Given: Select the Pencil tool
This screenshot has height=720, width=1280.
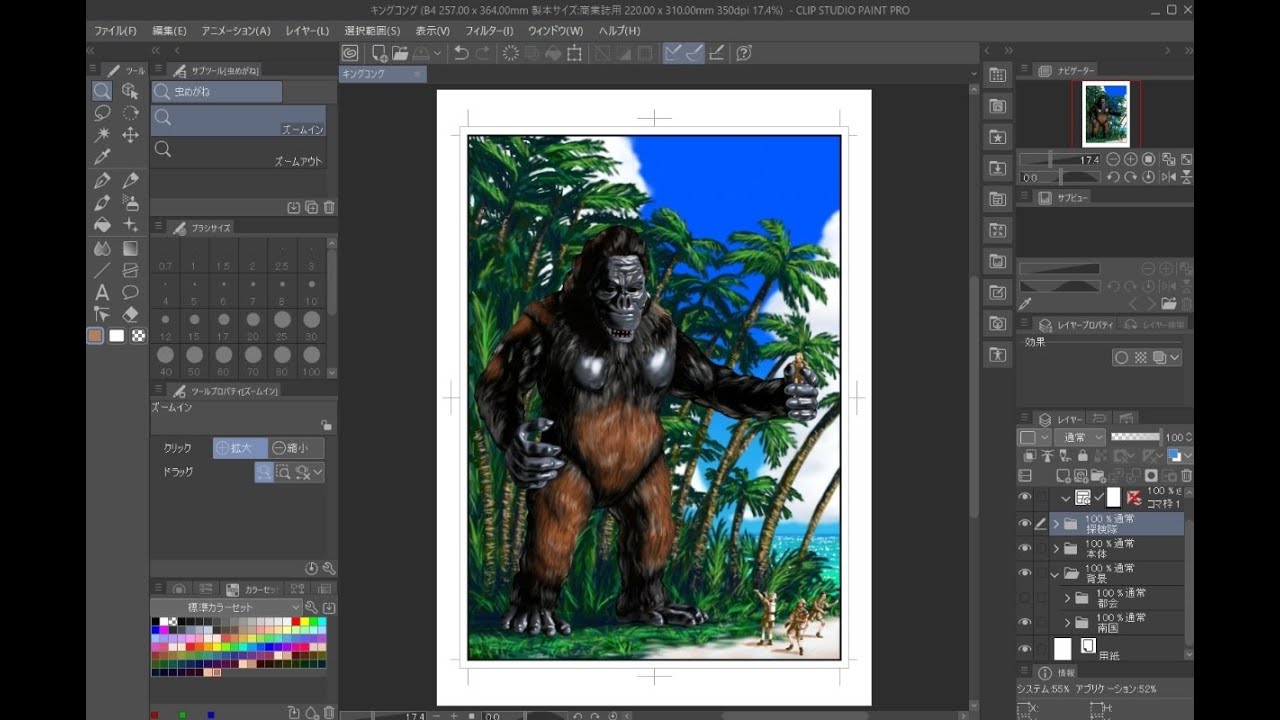Looking at the screenshot, I should tap(130, 181).
